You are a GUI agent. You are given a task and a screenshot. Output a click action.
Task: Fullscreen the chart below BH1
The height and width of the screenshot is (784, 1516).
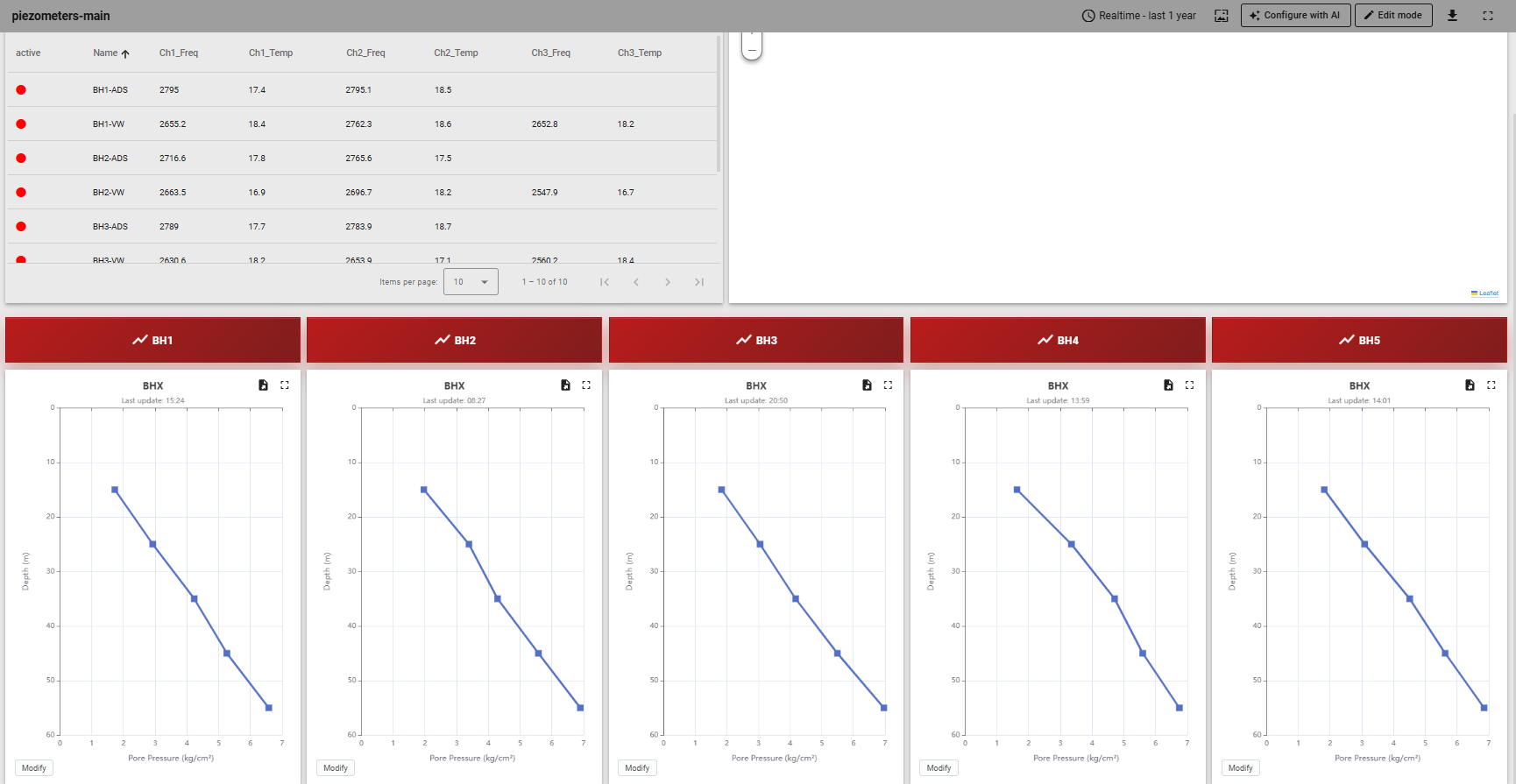[285, 385]
